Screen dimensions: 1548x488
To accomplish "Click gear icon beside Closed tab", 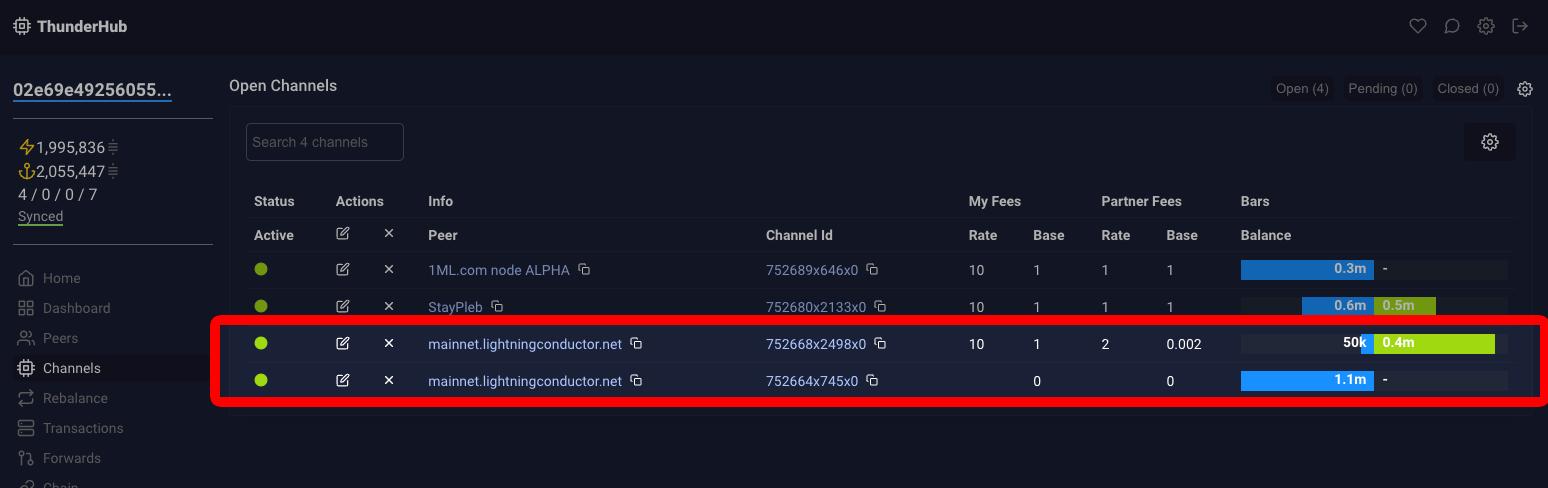I will [1525, 89].
